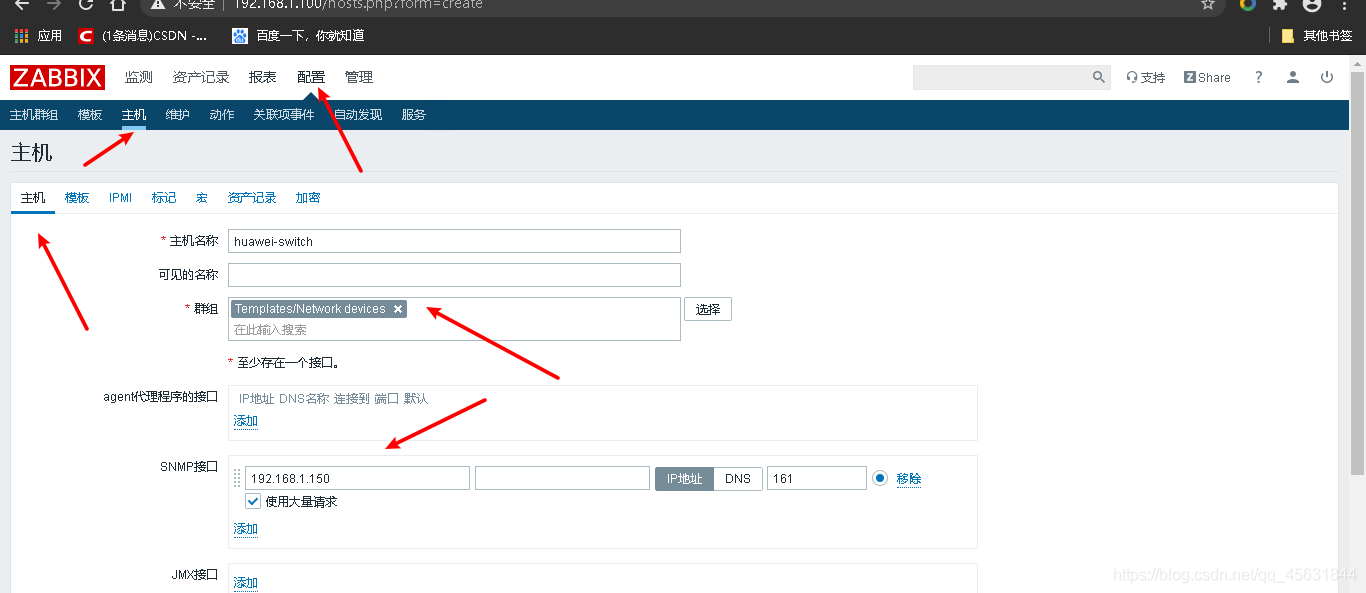
Task: Click the logout power icon
Action: pos(1327,77)
